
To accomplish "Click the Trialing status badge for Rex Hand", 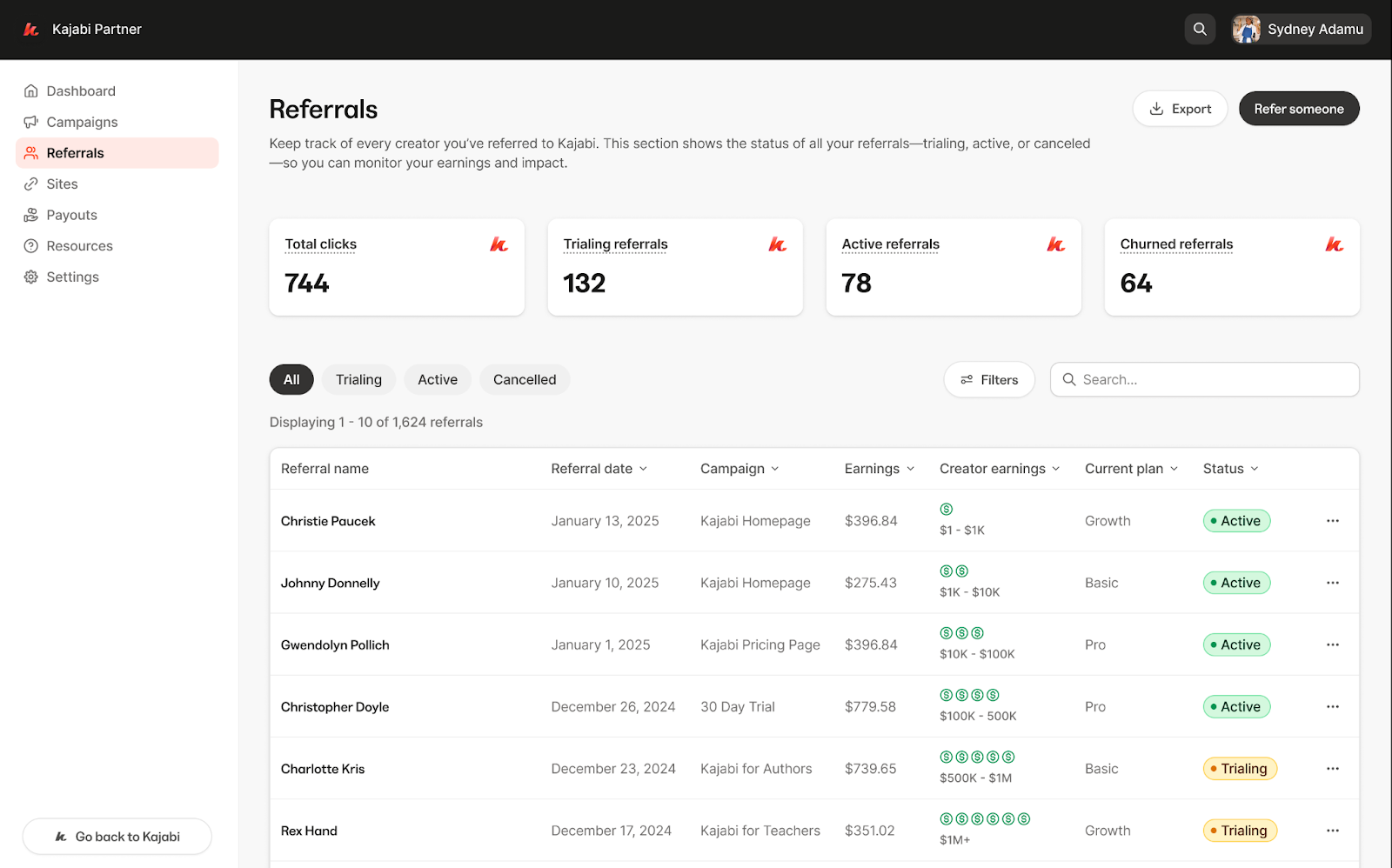I will point(1240,831).
